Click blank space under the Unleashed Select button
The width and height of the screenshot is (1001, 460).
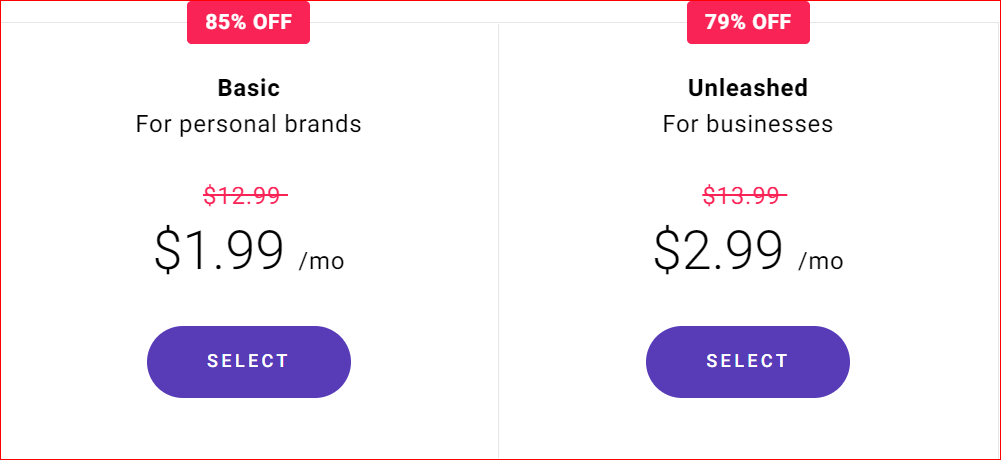point(747,430)
